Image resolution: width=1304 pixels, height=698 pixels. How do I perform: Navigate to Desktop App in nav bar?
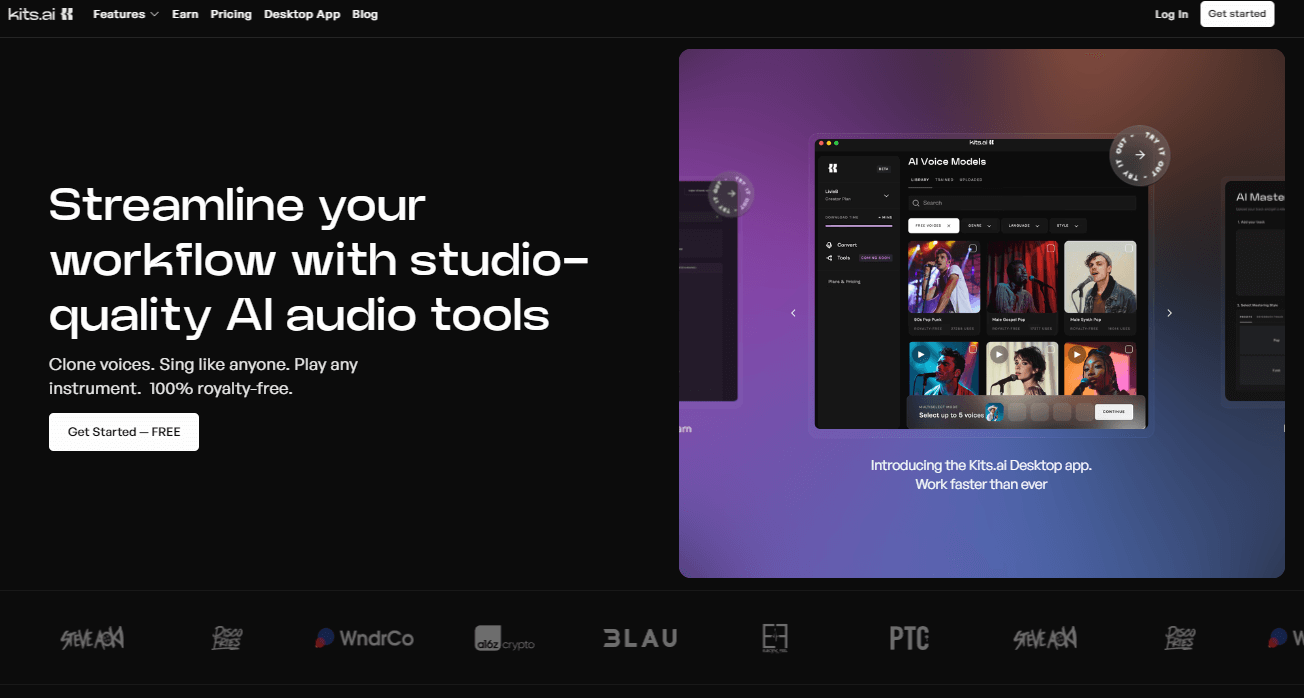(302, 14)
